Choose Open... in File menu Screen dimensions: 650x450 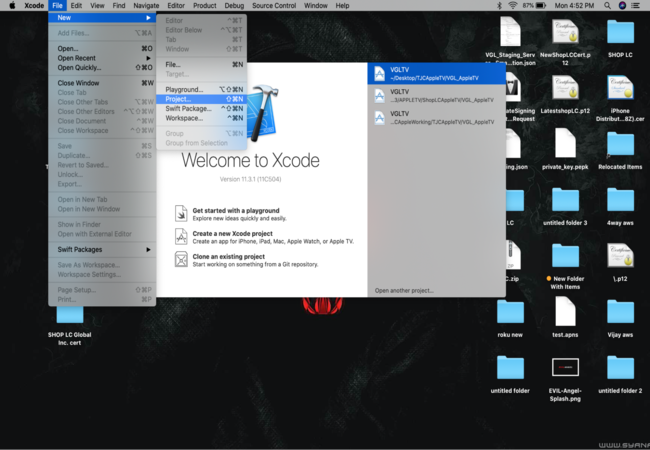click(x=102, y=48)
